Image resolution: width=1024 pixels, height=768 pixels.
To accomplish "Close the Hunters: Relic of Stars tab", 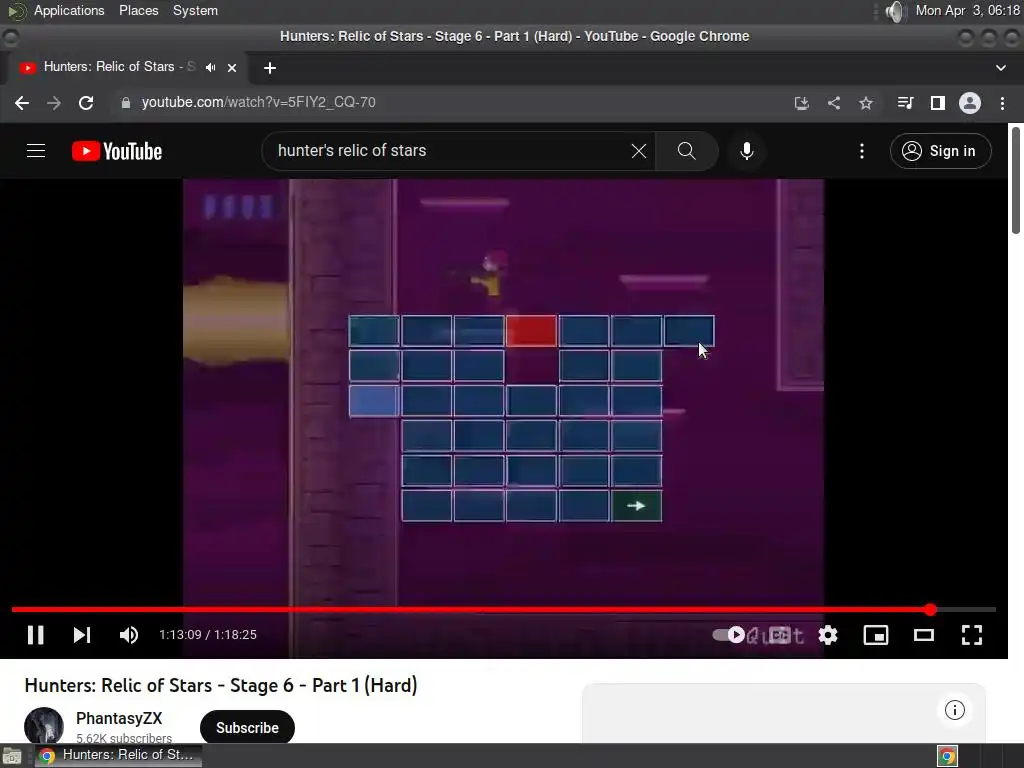I will (x=232, y=68).
